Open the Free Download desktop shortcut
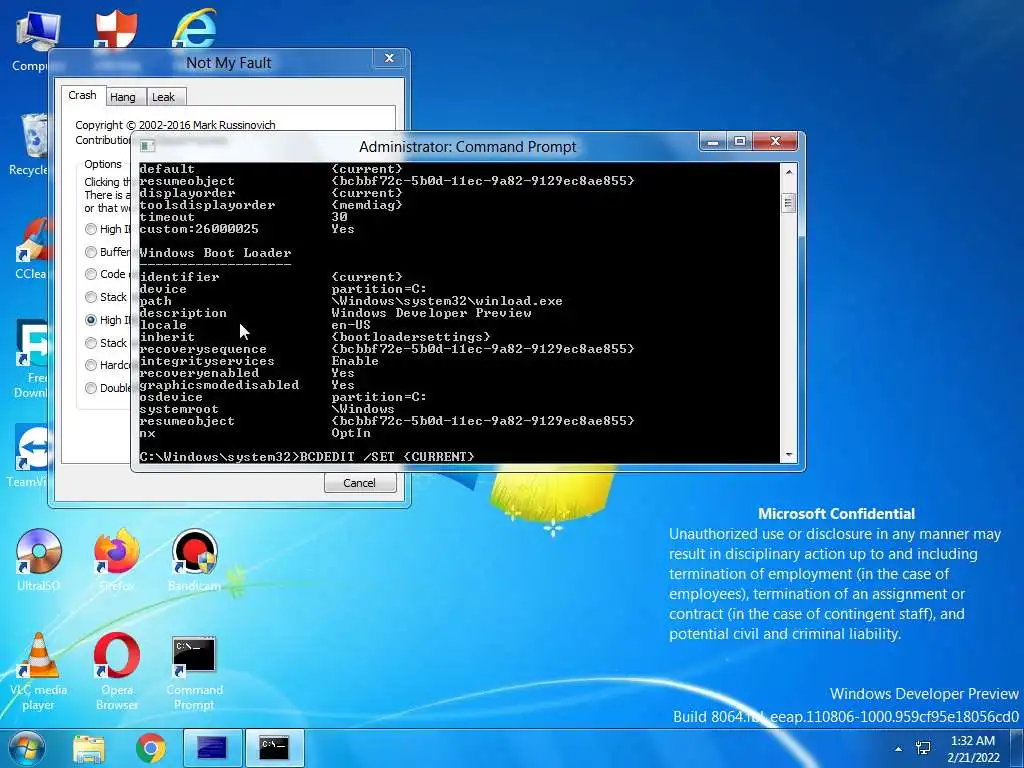 click(x=31, y=358)
